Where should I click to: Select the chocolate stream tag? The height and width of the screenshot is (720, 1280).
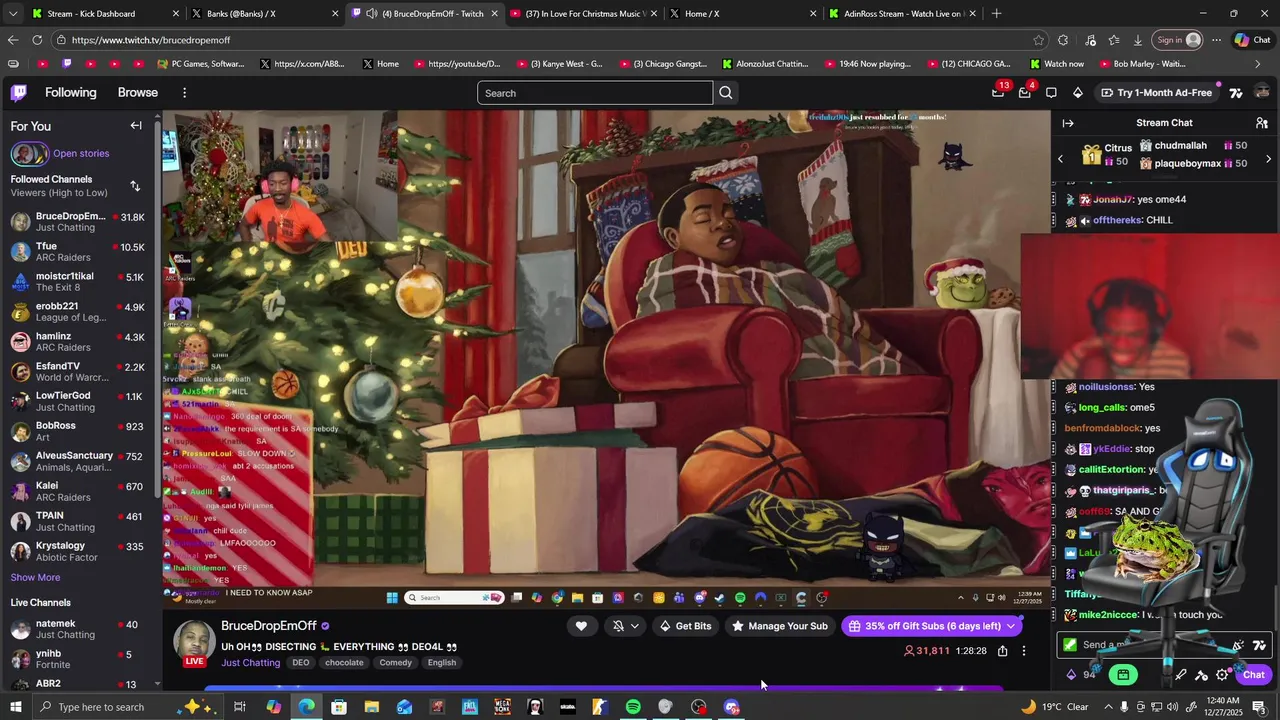(x=344, y=663)
